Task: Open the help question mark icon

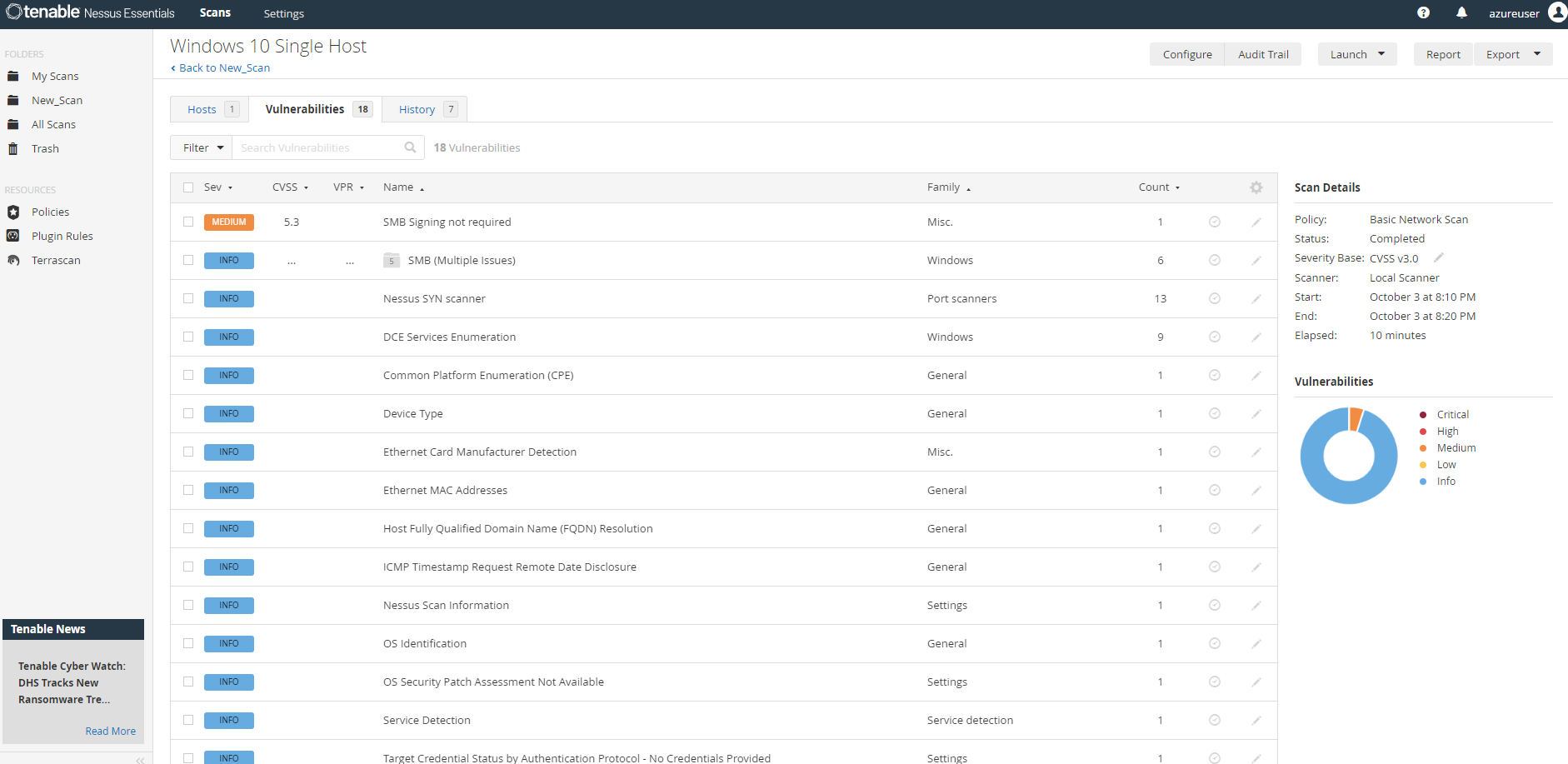Action: click(1423, 12)
